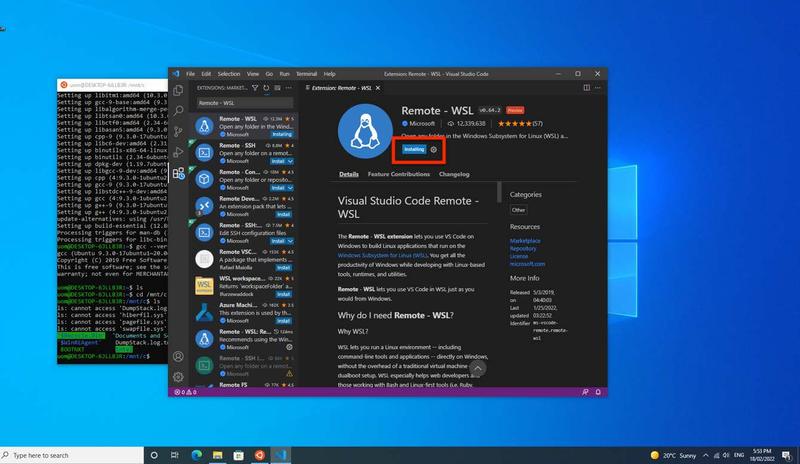The width and height of the screenshot is (800, 464).
Task: Open the Search view in activity bar
Action: click(178, 111)
